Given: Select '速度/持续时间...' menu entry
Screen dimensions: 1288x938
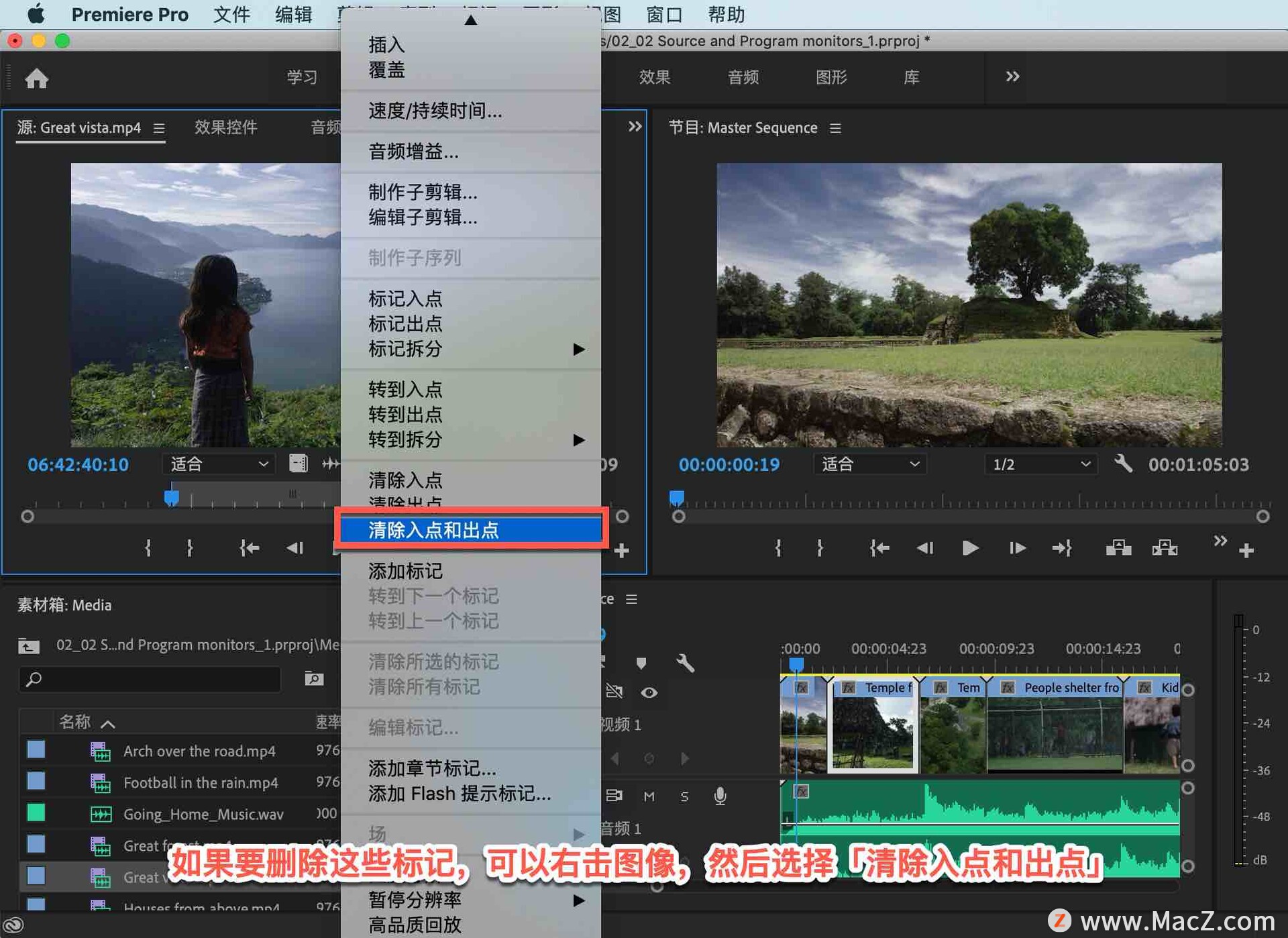Looking at the screenshot, I should point(435,111).
